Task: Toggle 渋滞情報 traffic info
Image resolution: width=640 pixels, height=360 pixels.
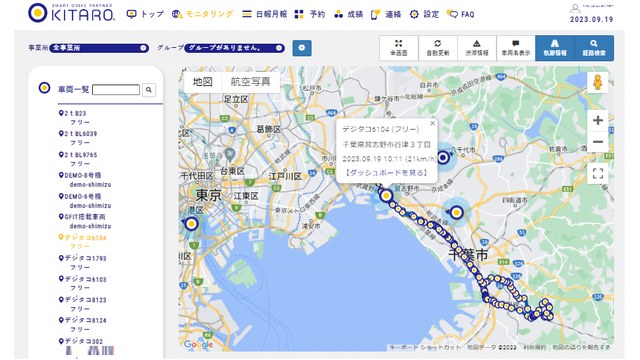Action: (477, 48)
